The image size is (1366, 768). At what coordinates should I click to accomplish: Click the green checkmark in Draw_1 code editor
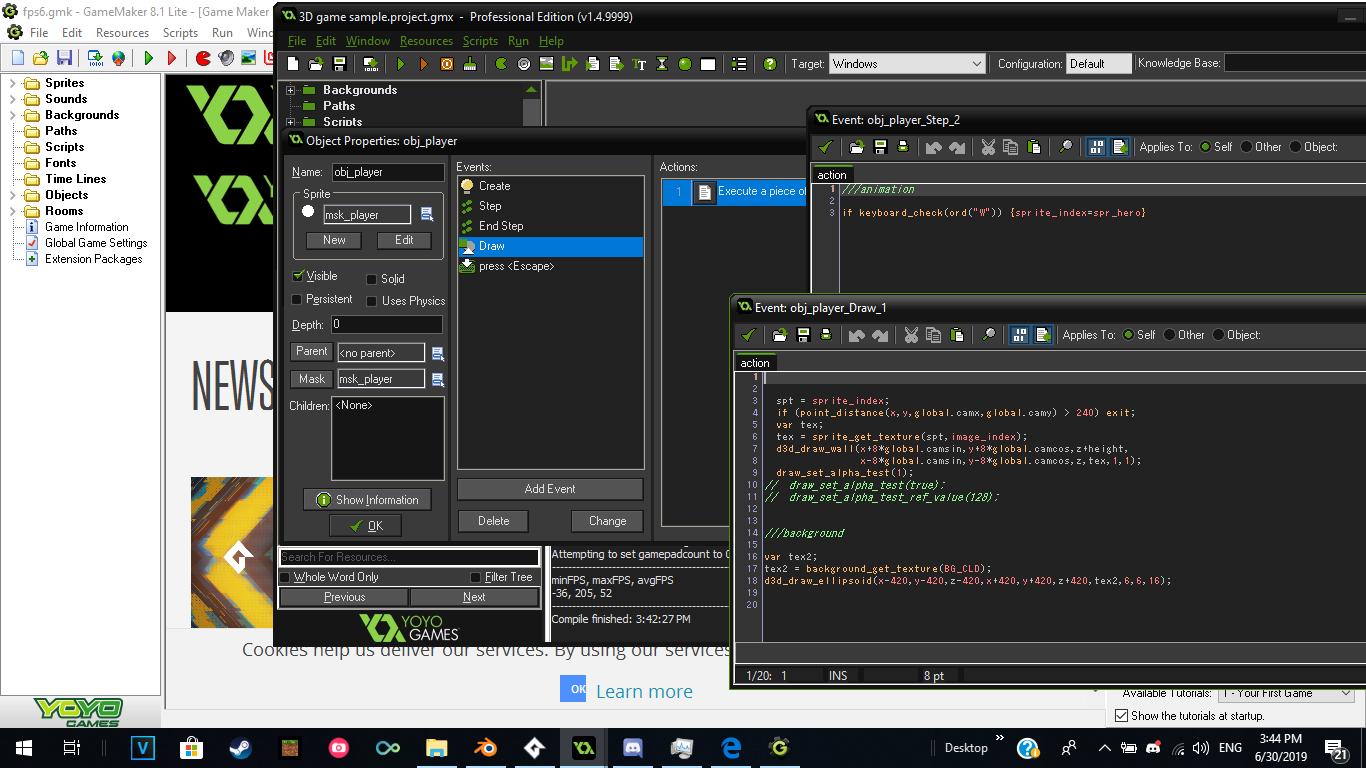click(747, 335)
